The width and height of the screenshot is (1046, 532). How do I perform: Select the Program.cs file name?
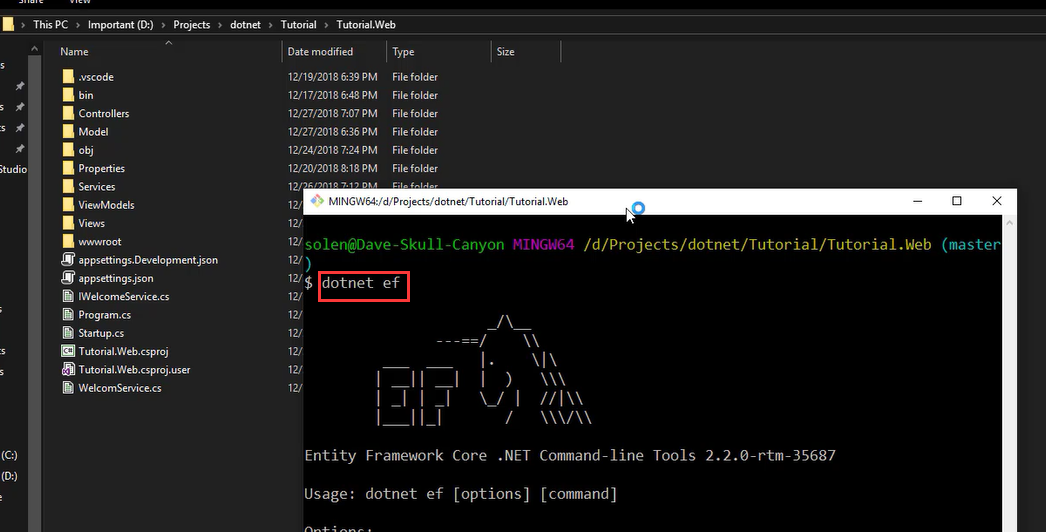tap(104, 314)
